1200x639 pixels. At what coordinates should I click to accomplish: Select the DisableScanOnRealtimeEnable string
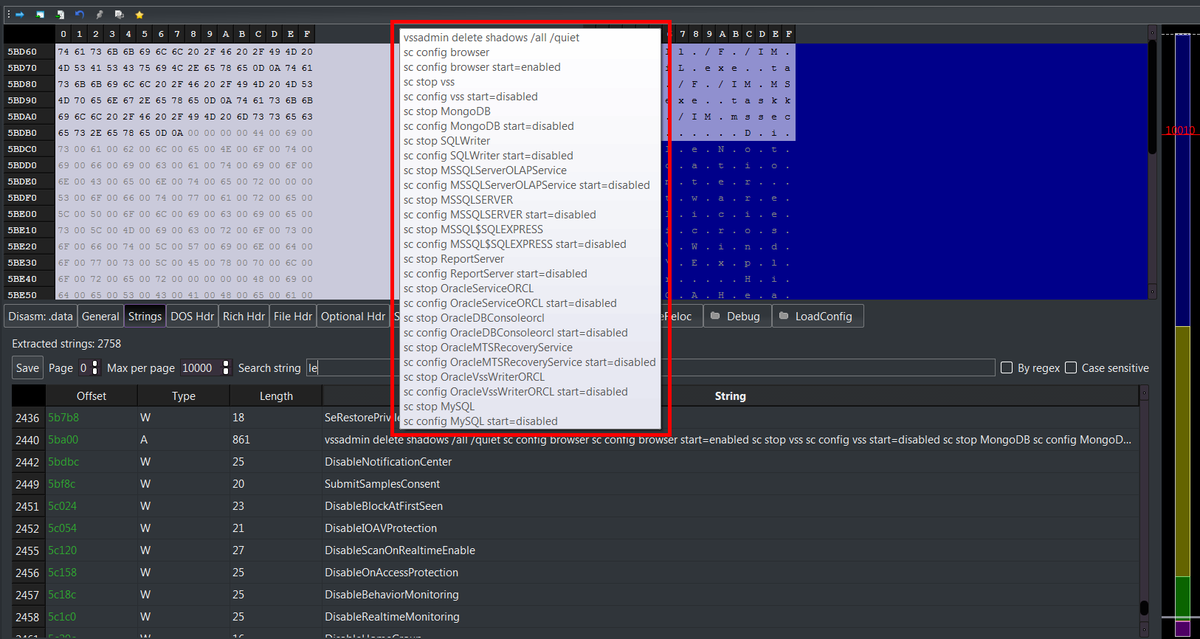tap(399, 550)
